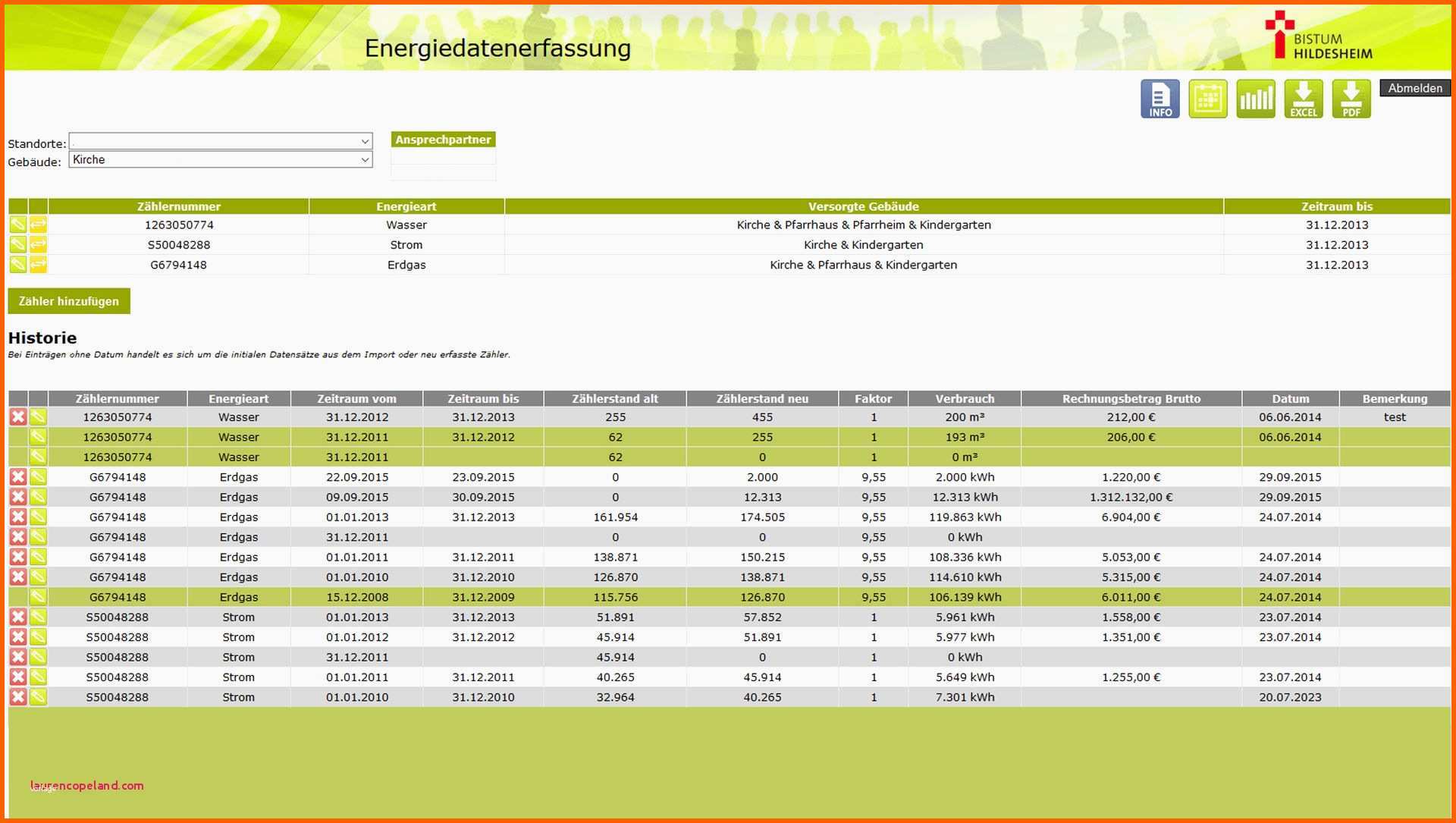The height and width of the screenshot is (823, 1456).
Task: Click Kirche & Pfarrhaus & Pfarrheim & Kindergarten
Action: 864,225
